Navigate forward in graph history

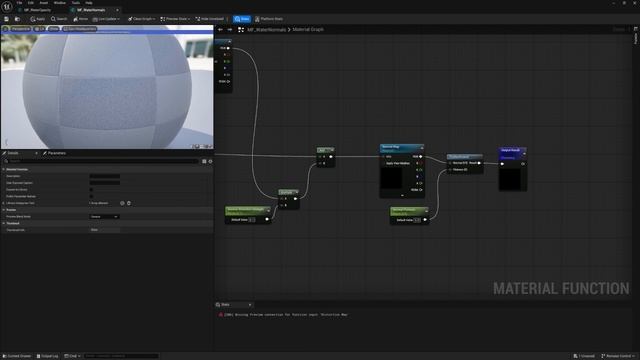tap(230, 29)
